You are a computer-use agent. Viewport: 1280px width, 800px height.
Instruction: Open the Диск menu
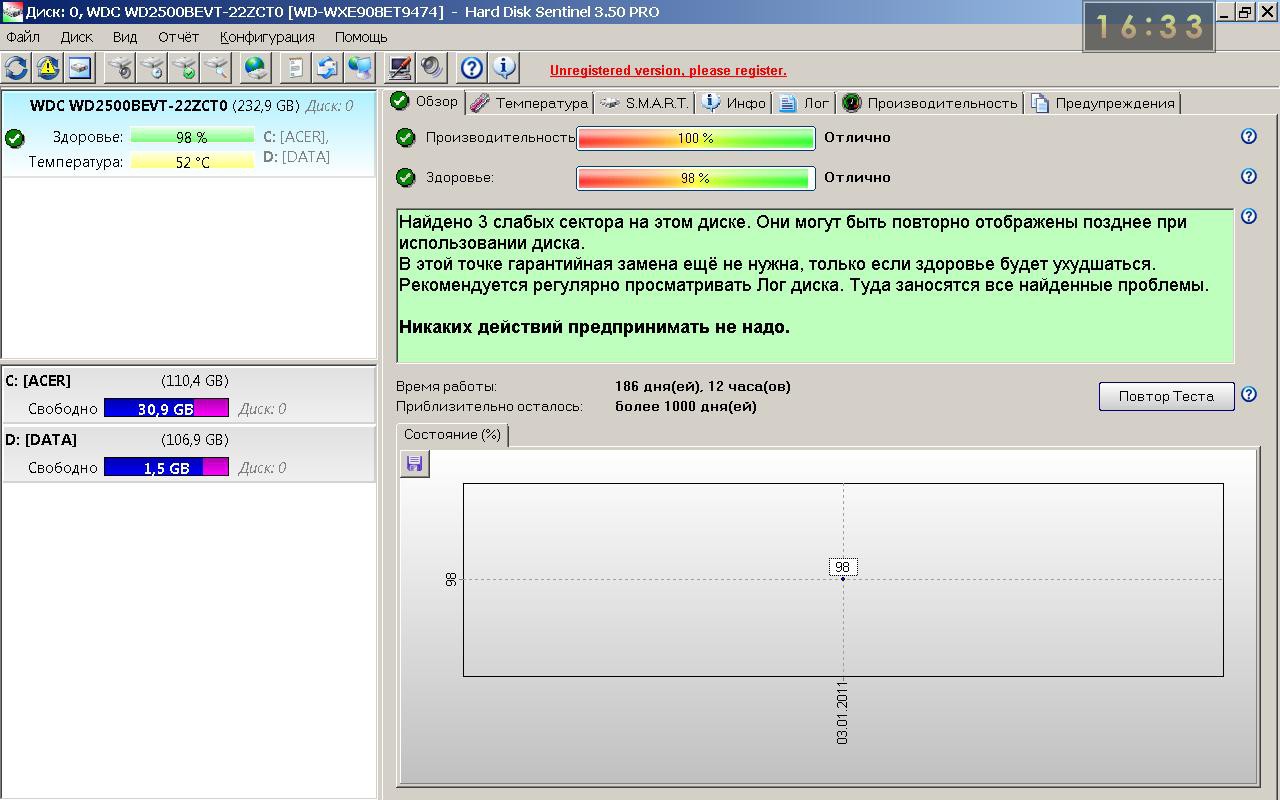pos(77,37)
